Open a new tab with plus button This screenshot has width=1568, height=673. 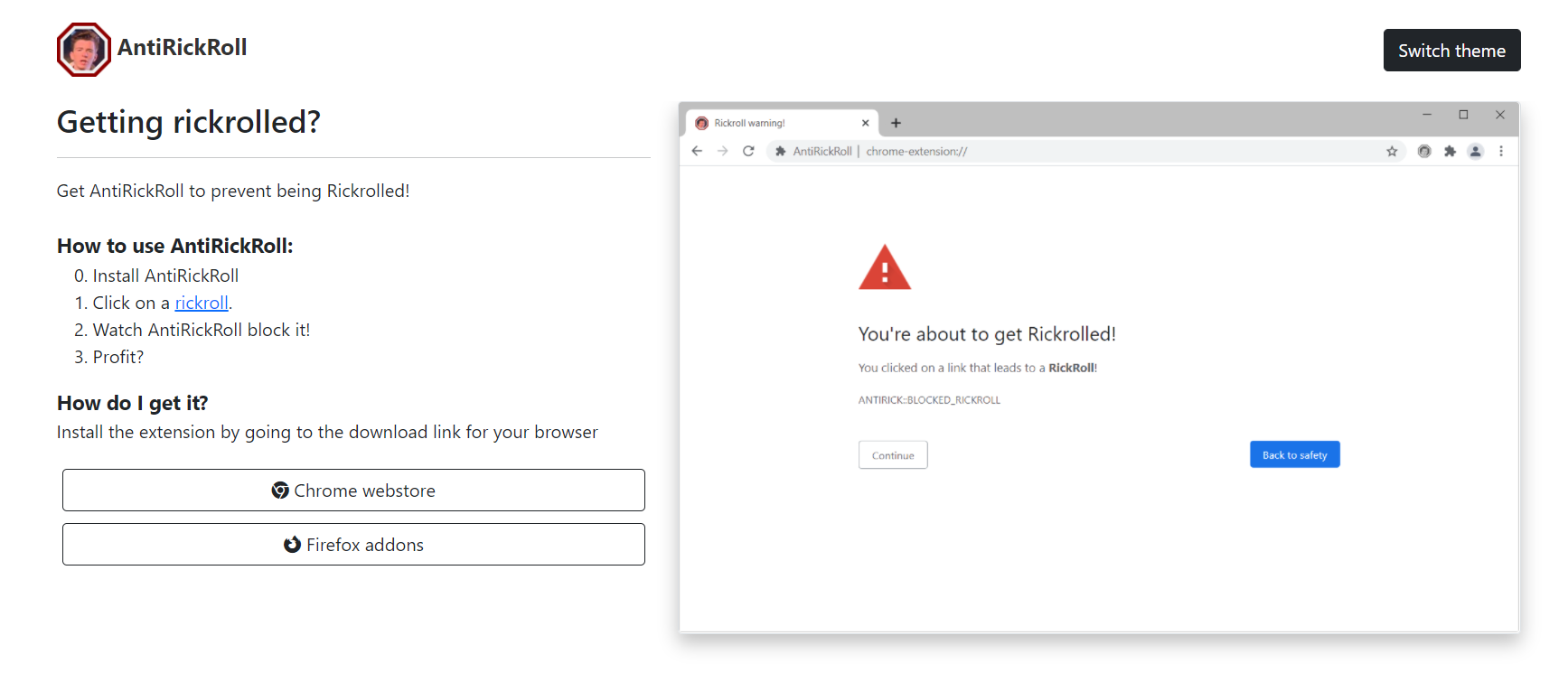896,123
